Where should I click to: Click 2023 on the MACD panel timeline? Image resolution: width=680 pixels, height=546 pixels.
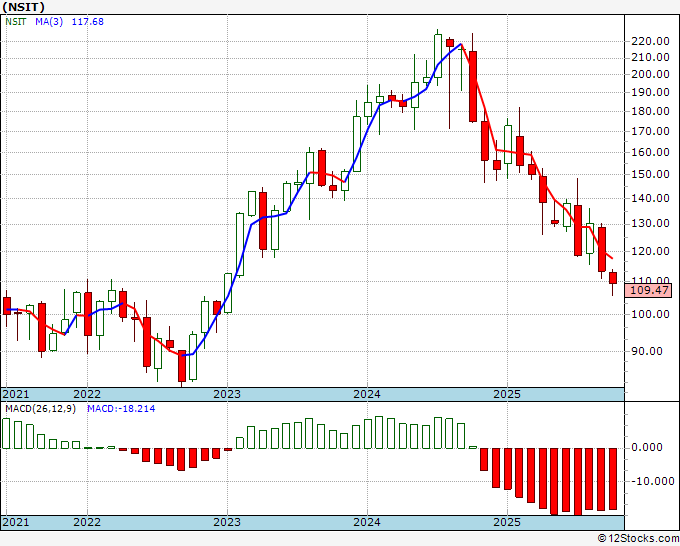(x=227, y=522)
